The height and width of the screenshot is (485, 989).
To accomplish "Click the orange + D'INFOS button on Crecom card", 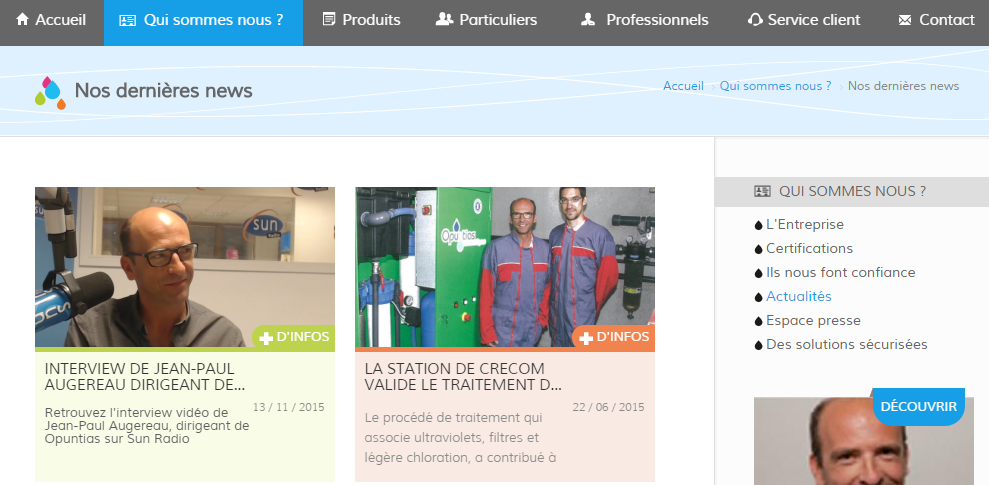I will (614, 337).
